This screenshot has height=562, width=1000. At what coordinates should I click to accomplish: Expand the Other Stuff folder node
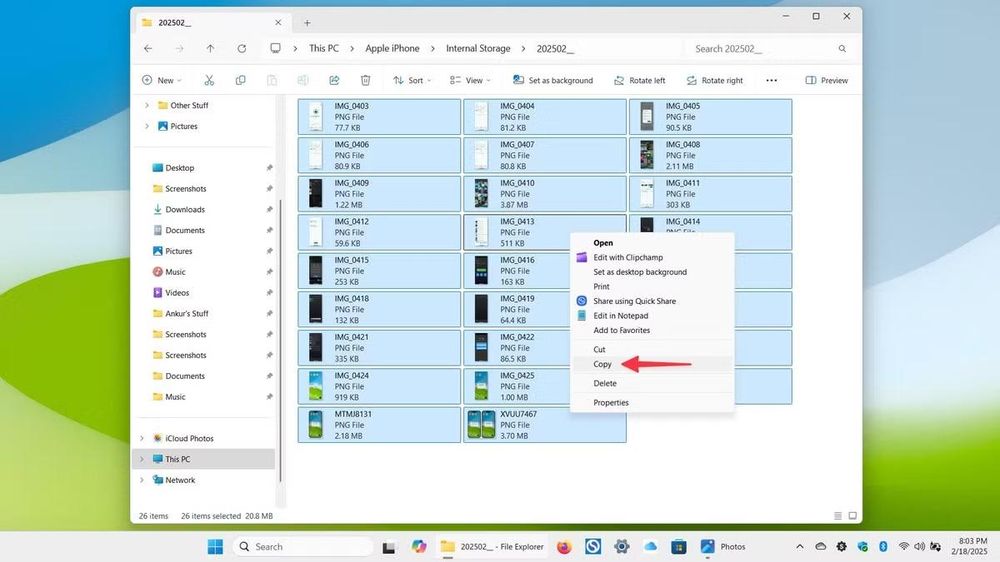tap(147, 105)
